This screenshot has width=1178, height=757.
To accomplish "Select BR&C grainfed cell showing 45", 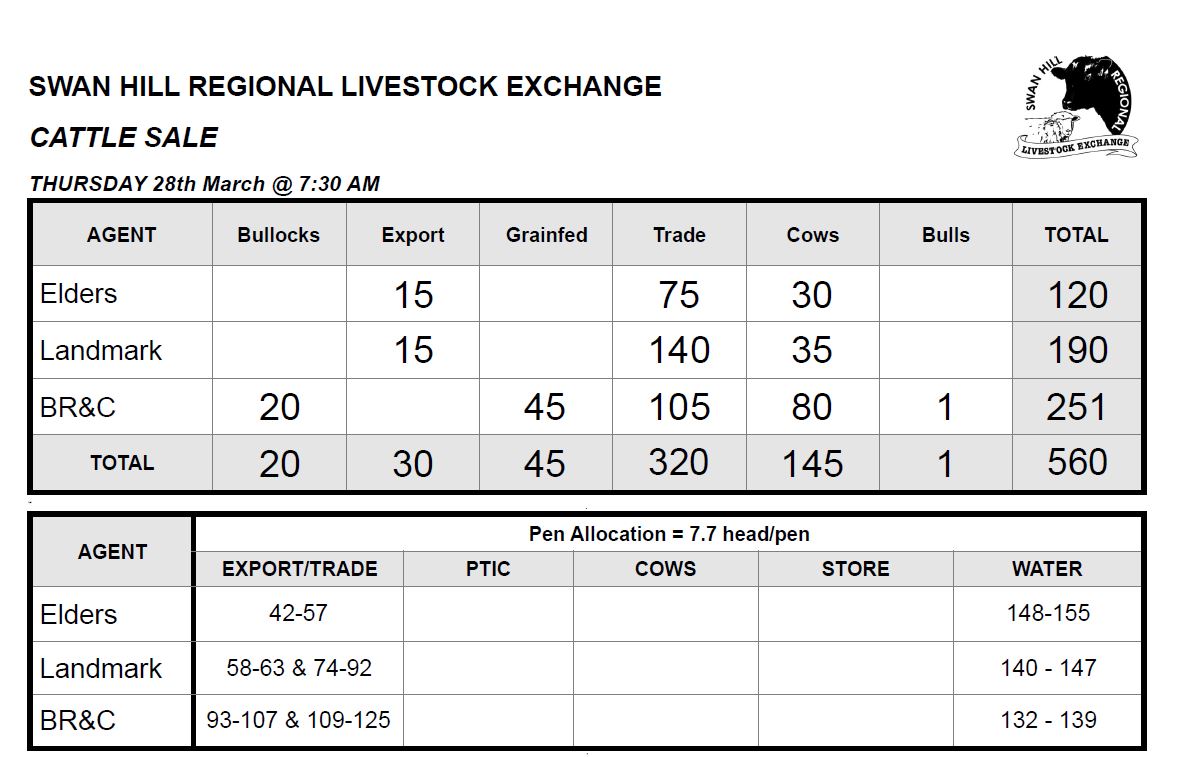I will pos(546,407).
